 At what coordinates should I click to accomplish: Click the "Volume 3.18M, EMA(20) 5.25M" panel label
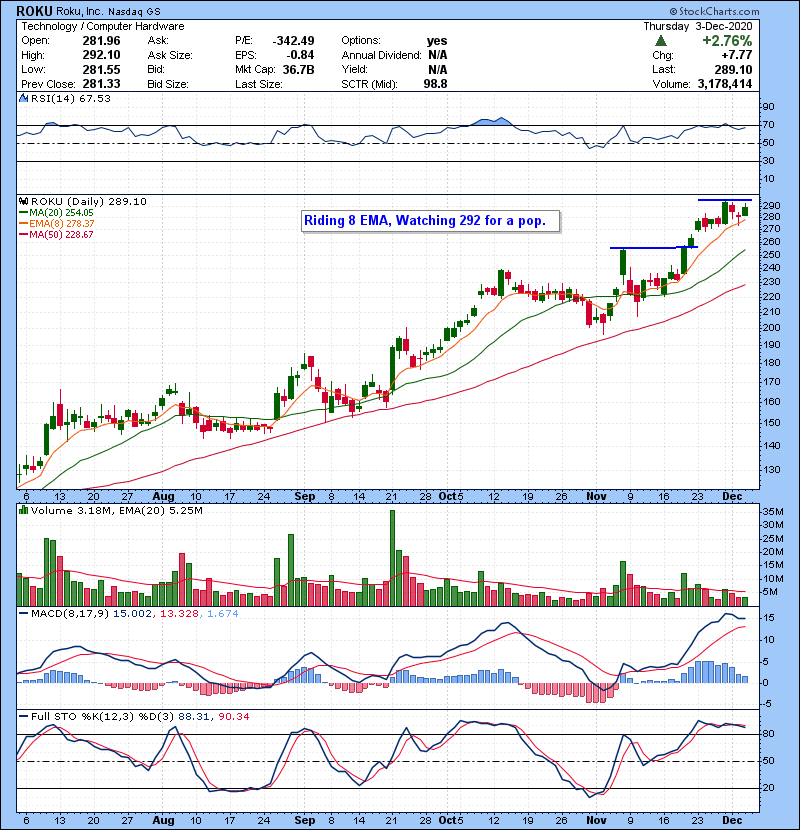pyautogui.click(x=116, y=510)
